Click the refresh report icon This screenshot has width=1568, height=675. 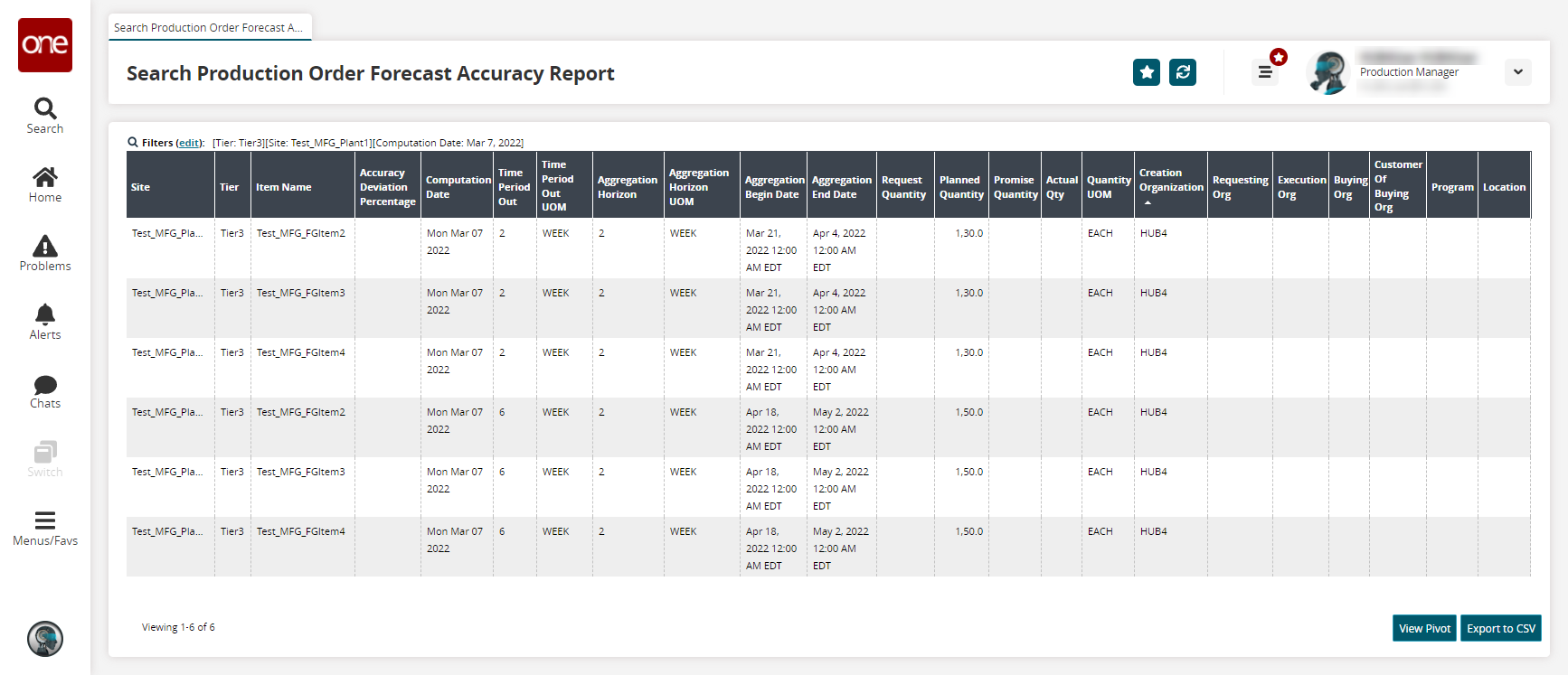click(x=1183, y=72)
